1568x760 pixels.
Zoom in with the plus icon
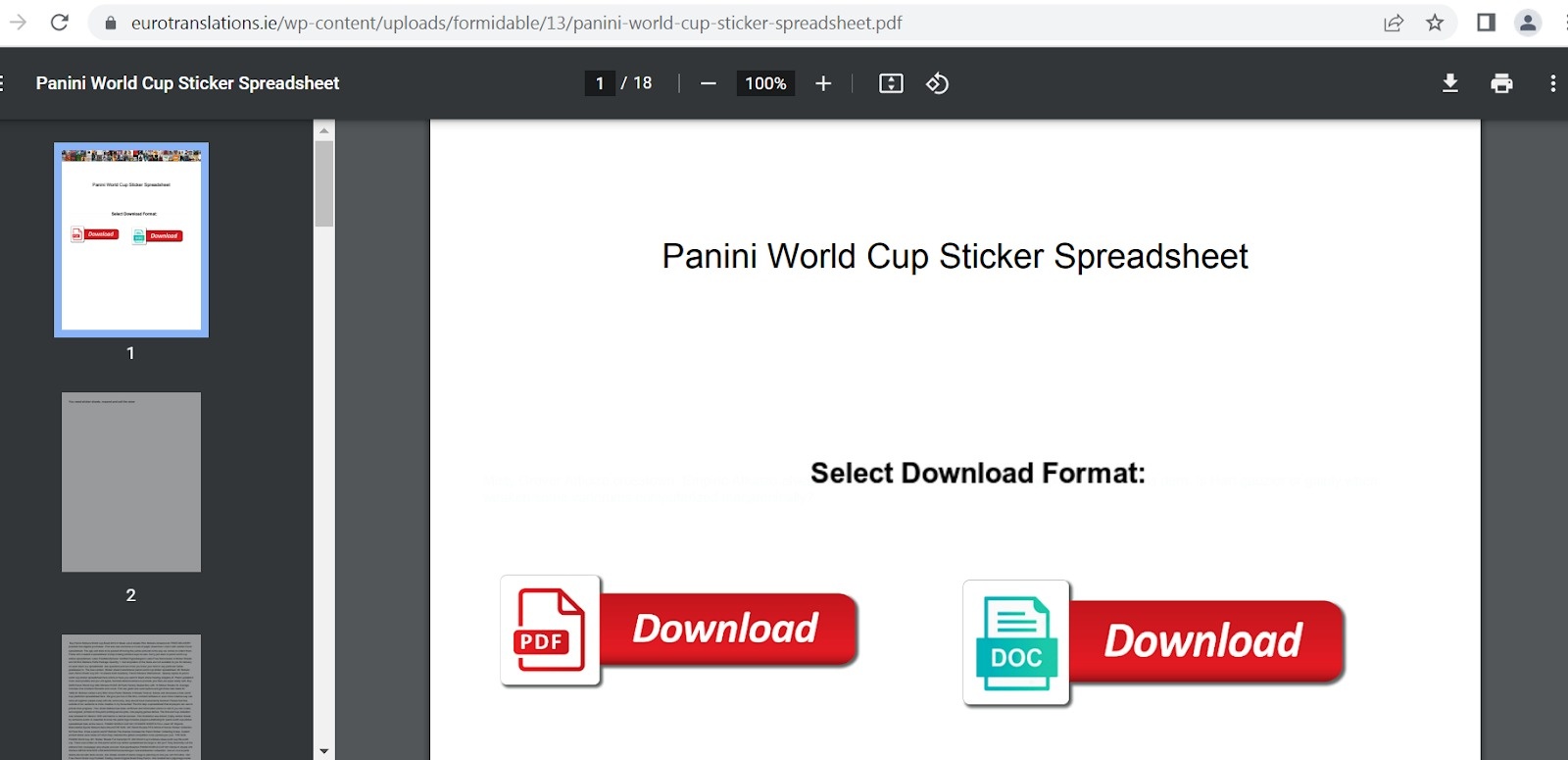tap(823, 83)
